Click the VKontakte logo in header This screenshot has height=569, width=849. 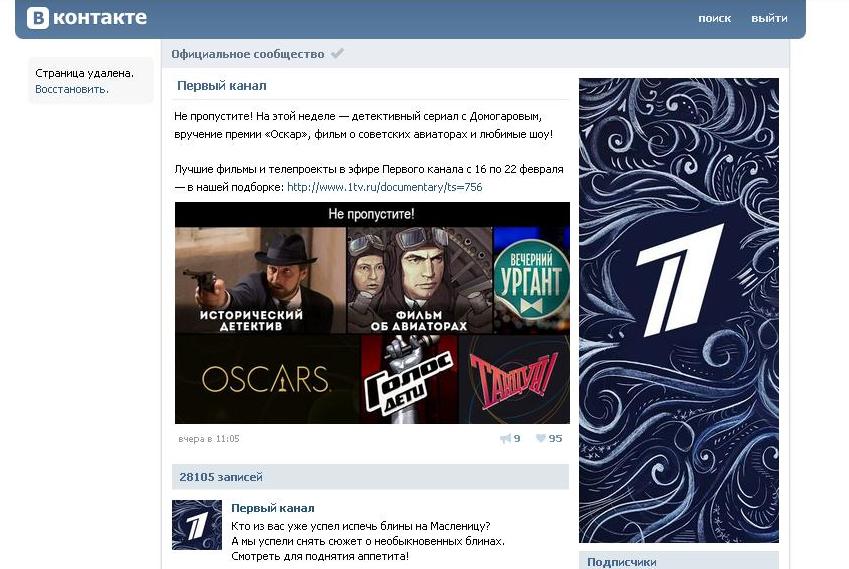87,18
